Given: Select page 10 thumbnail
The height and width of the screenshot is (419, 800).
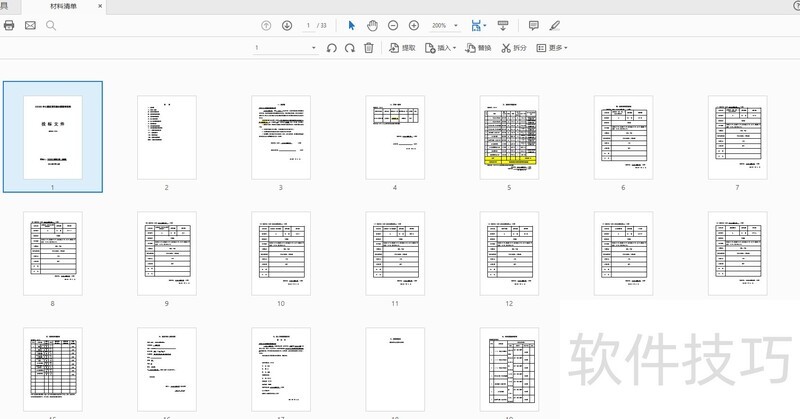Looking at the screenshot, I should coord(281,253).
